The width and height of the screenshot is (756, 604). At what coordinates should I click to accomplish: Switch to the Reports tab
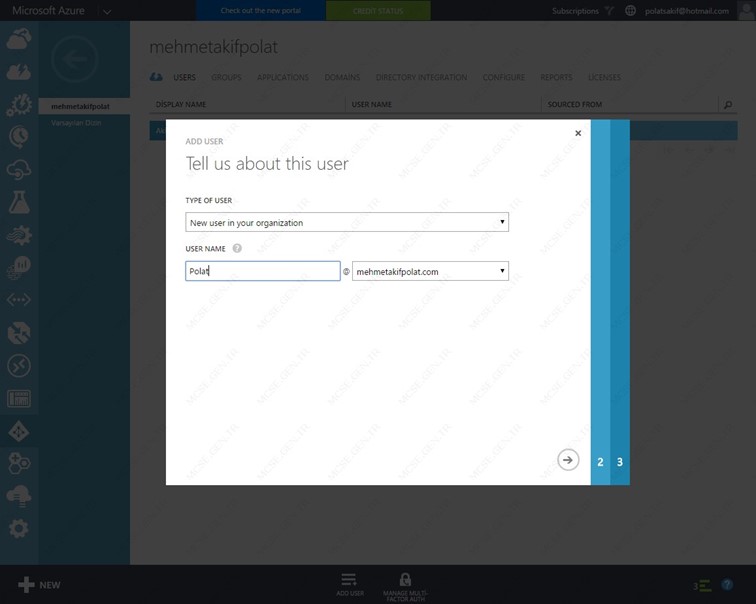(556, 77)
